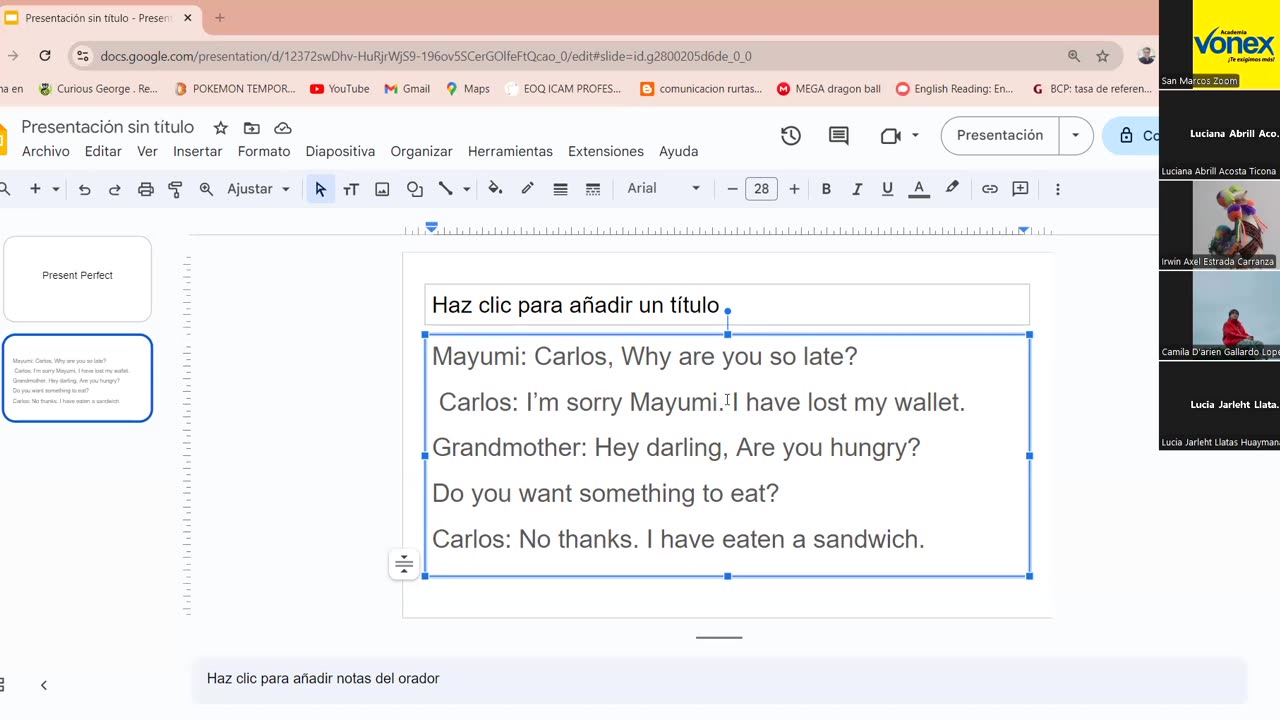Toggle Underline formatting
The width and height of the screenshot is (1280, 720).
887,189
